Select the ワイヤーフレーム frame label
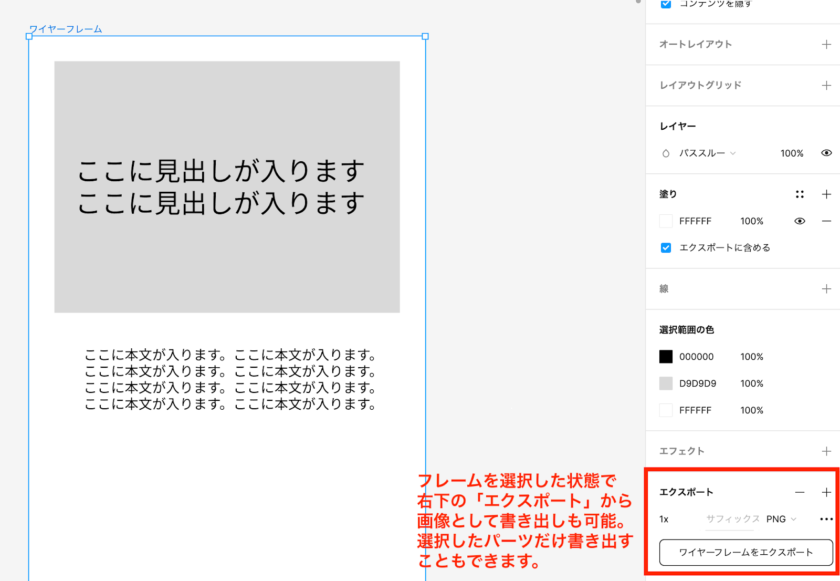Image resolution: width=840 pixels, height=581 pixels. (65, 29)
